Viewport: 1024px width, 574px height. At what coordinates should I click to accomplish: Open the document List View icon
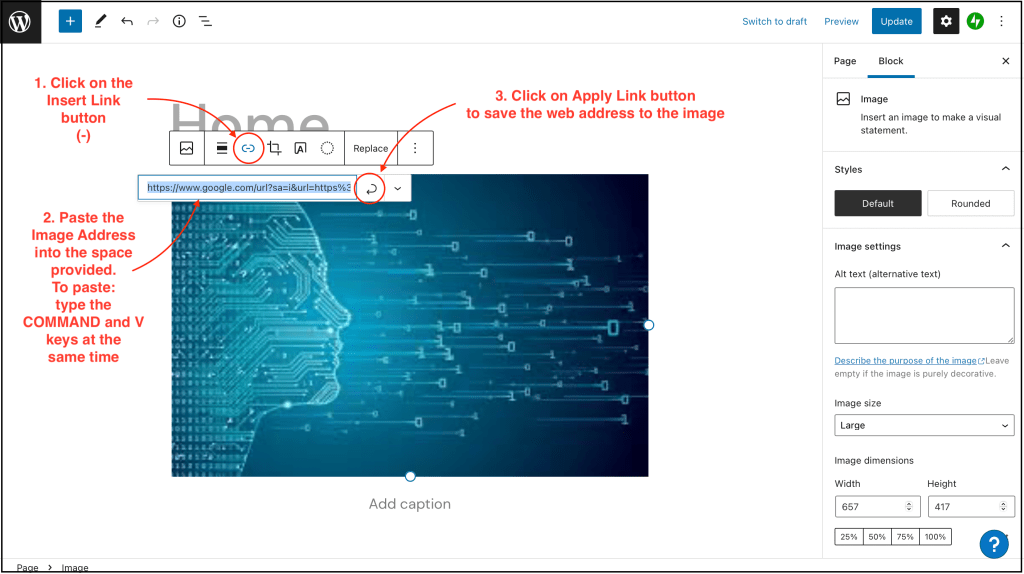tap(205, 21)
